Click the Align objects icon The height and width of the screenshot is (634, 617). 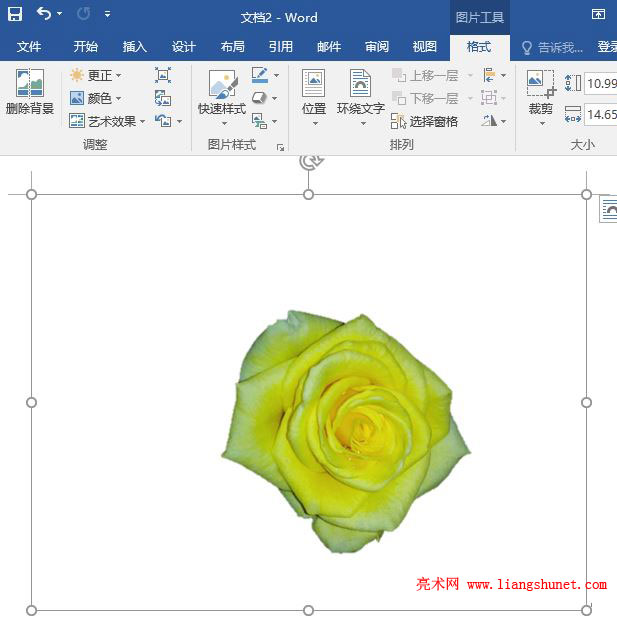click(x=490, y=75)
